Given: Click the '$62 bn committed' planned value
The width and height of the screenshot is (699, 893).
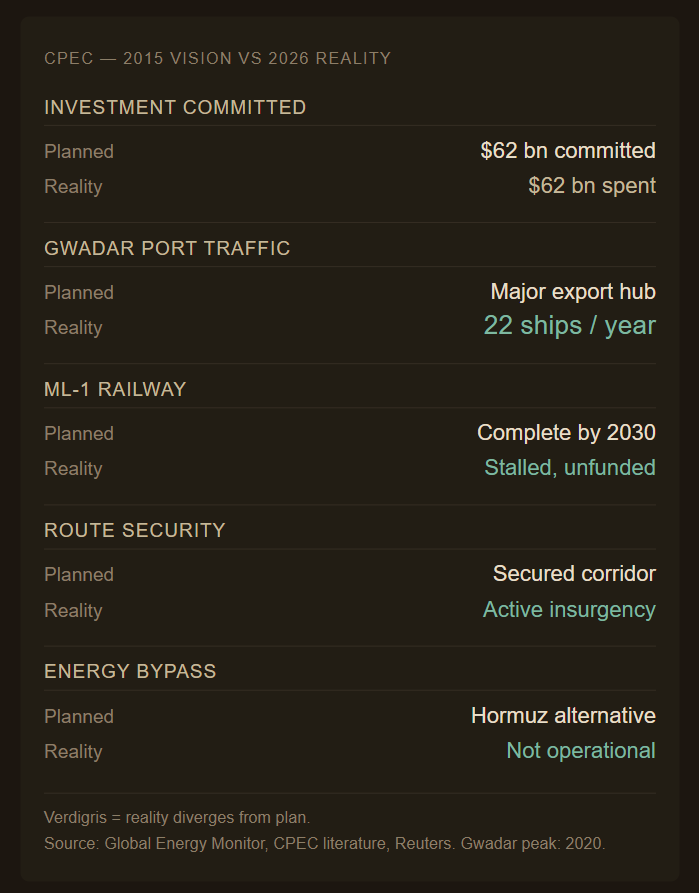Looking at the screenshot, I should pos(568,151).
